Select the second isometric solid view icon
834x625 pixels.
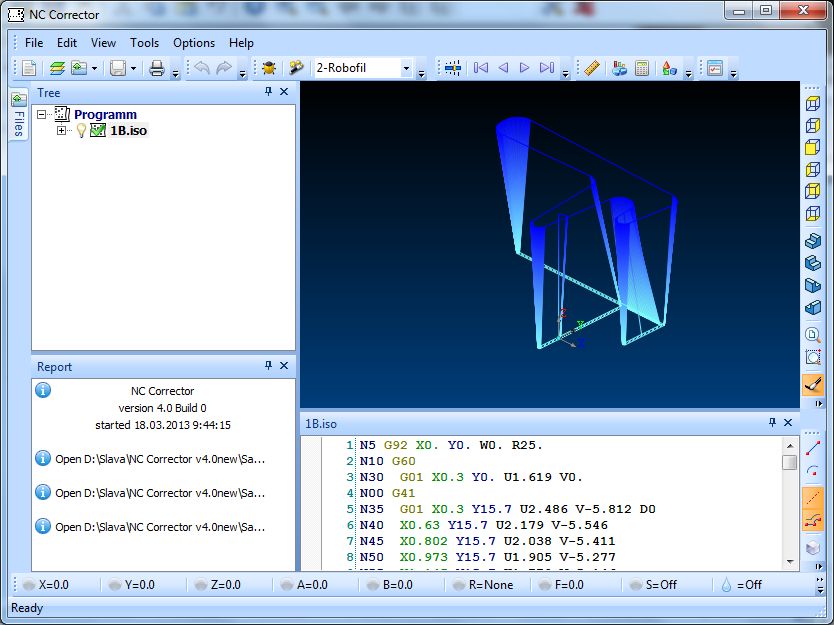pos(812,263)
